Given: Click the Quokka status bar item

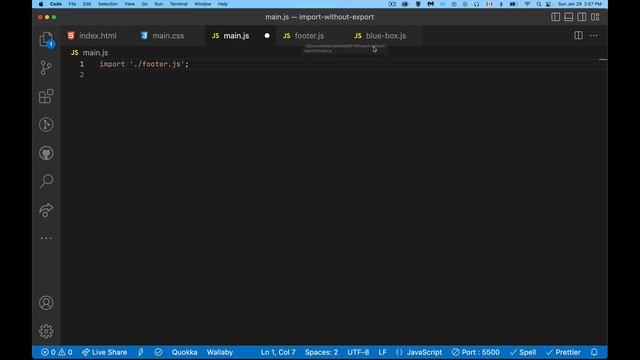Looking at the screenshot, I should (184, 352).
